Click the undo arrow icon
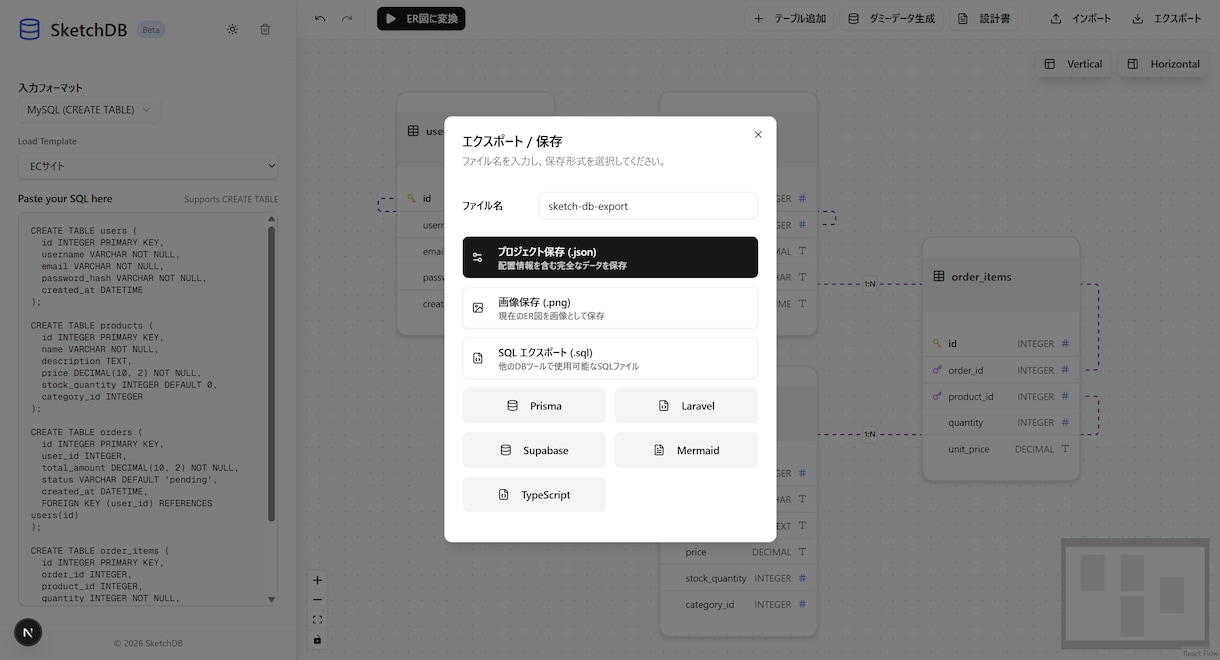This screenshot has height=660, width=1220. 320,18
